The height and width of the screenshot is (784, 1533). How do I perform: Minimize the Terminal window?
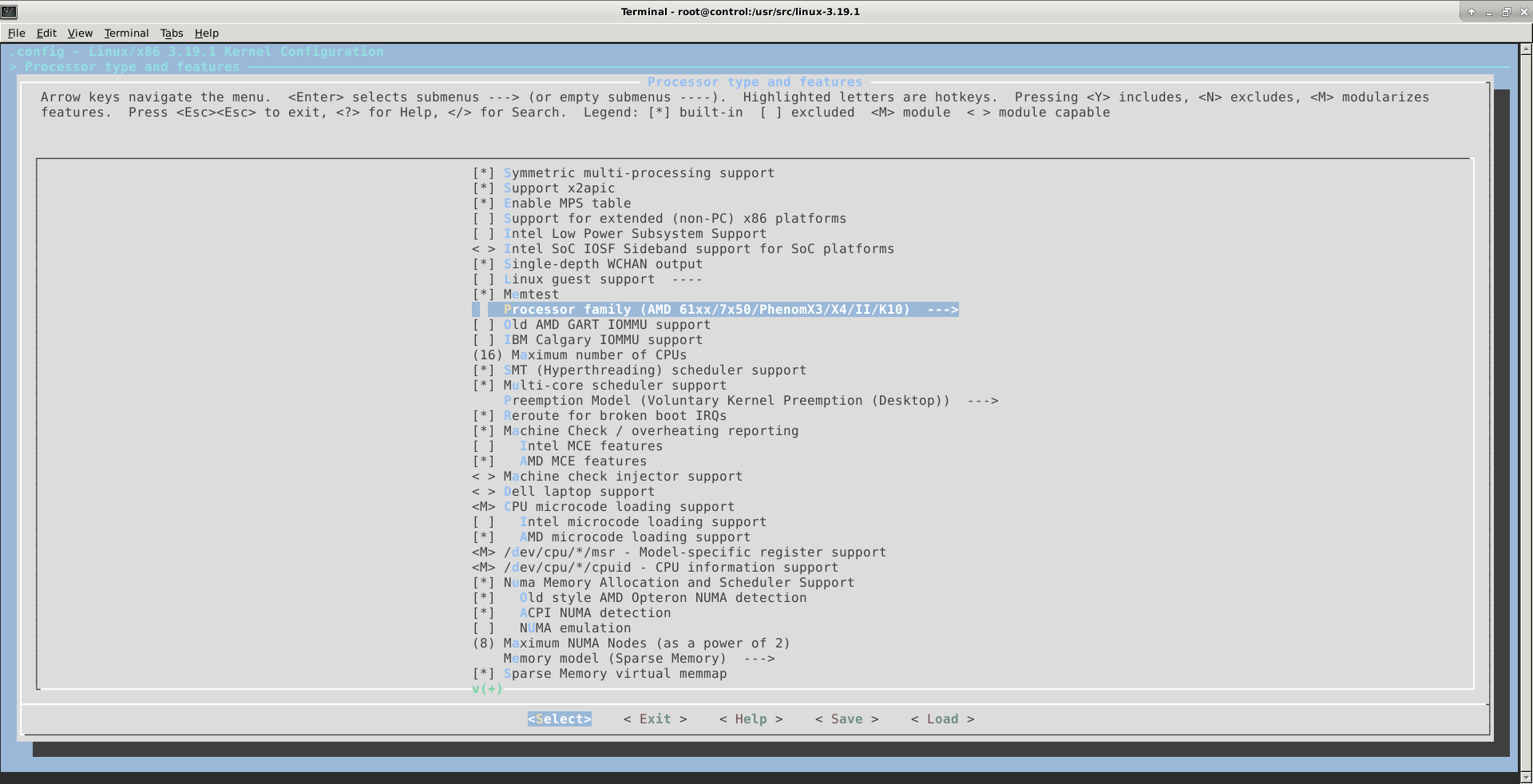pos(1489,12)
